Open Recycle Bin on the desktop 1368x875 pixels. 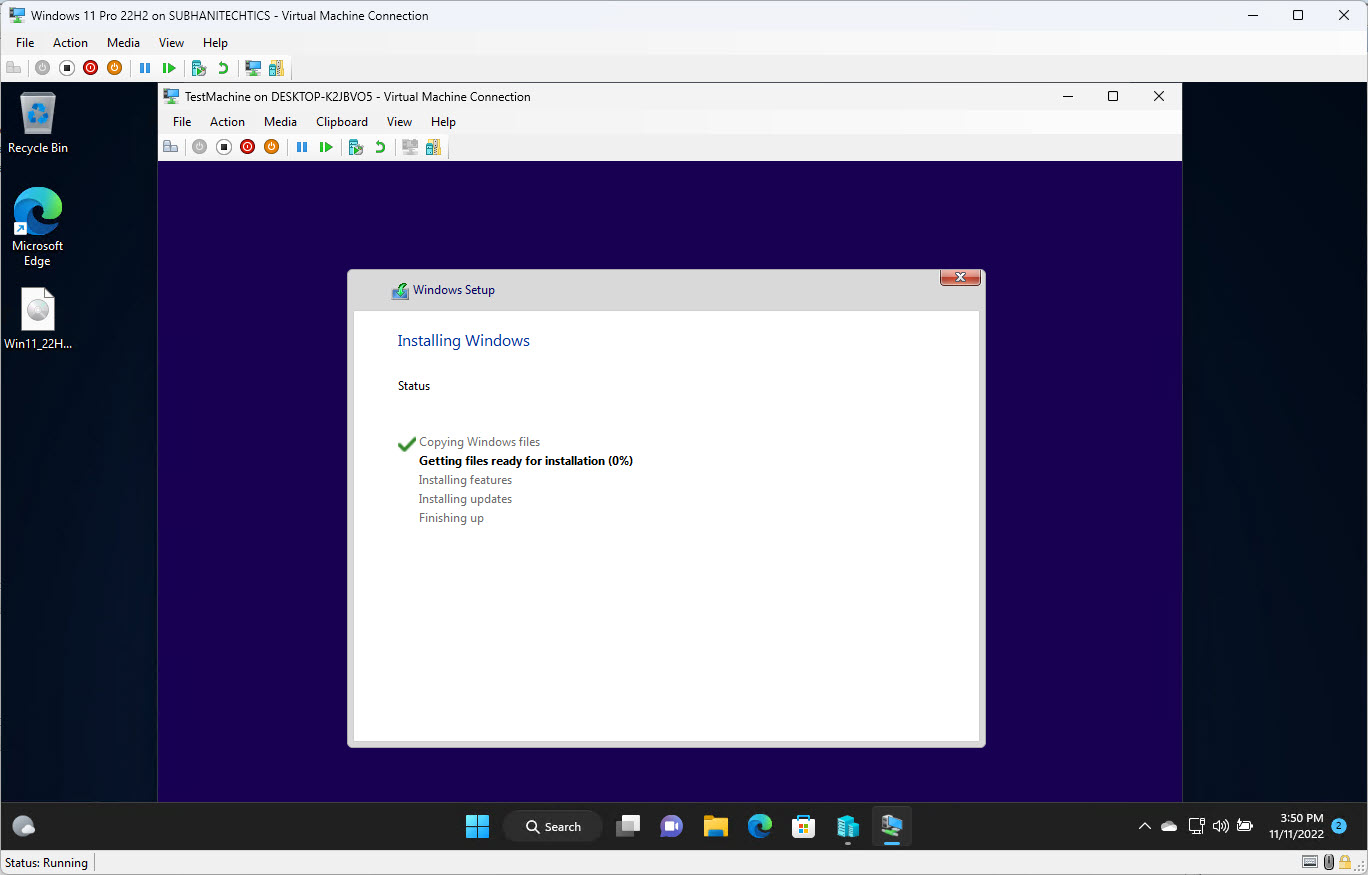coord(37,113)
